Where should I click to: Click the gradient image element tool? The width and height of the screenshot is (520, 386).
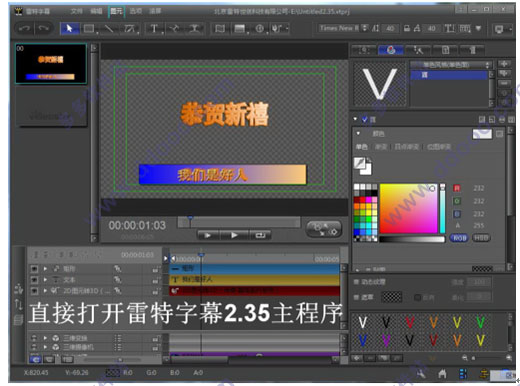[240, 29]
